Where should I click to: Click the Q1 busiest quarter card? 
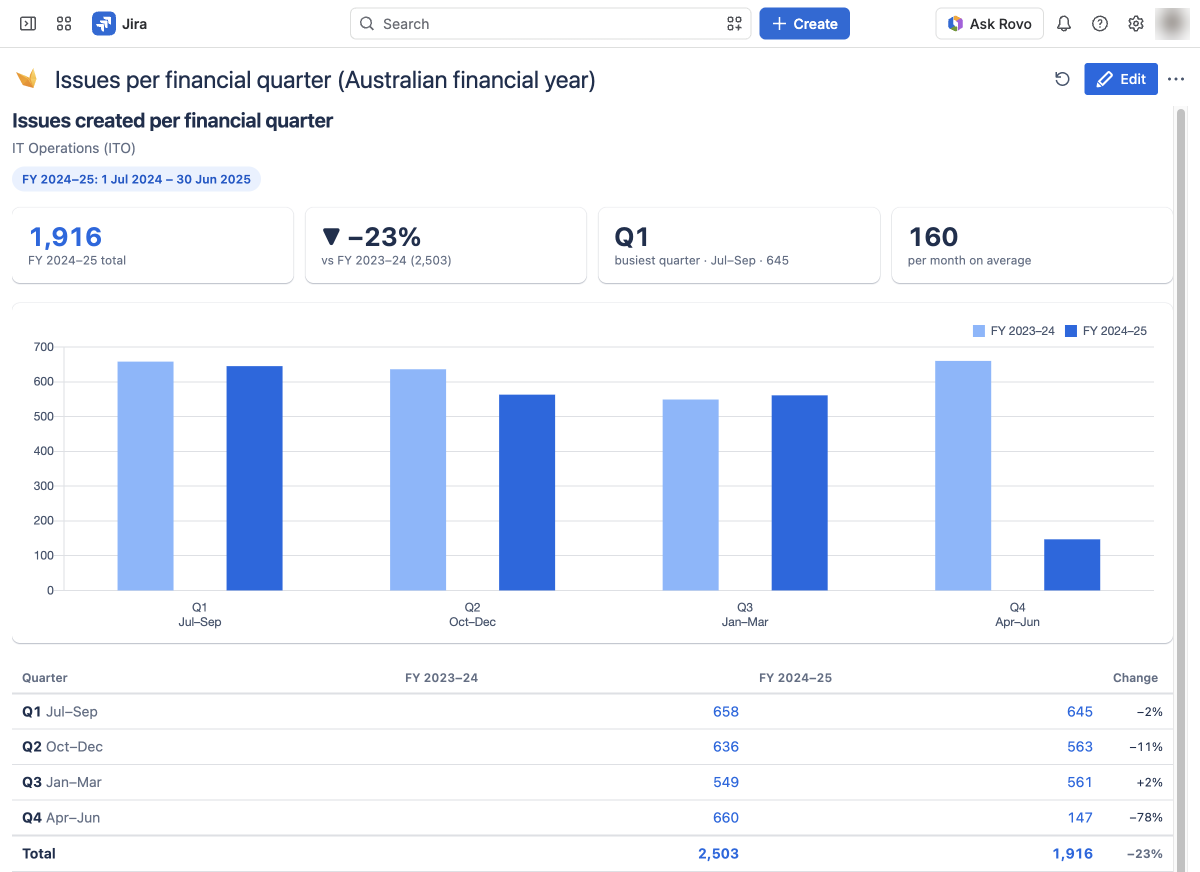tap(739, 246)
